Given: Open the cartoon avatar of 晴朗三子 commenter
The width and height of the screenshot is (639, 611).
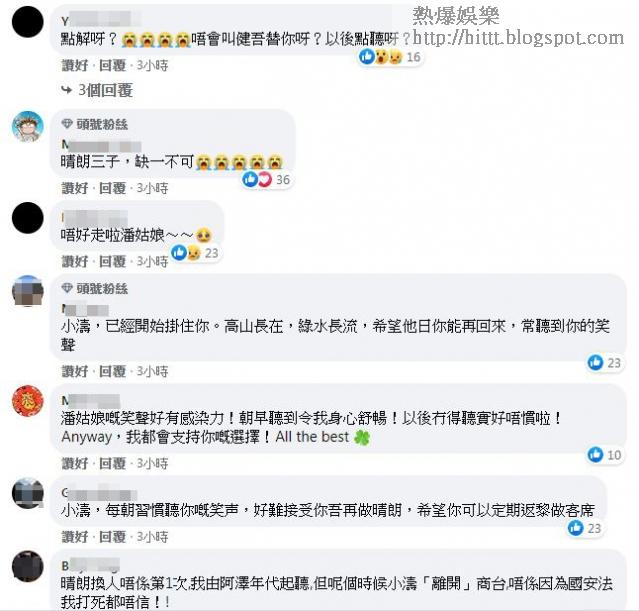Looking at the screenshot, I should 28,126.
